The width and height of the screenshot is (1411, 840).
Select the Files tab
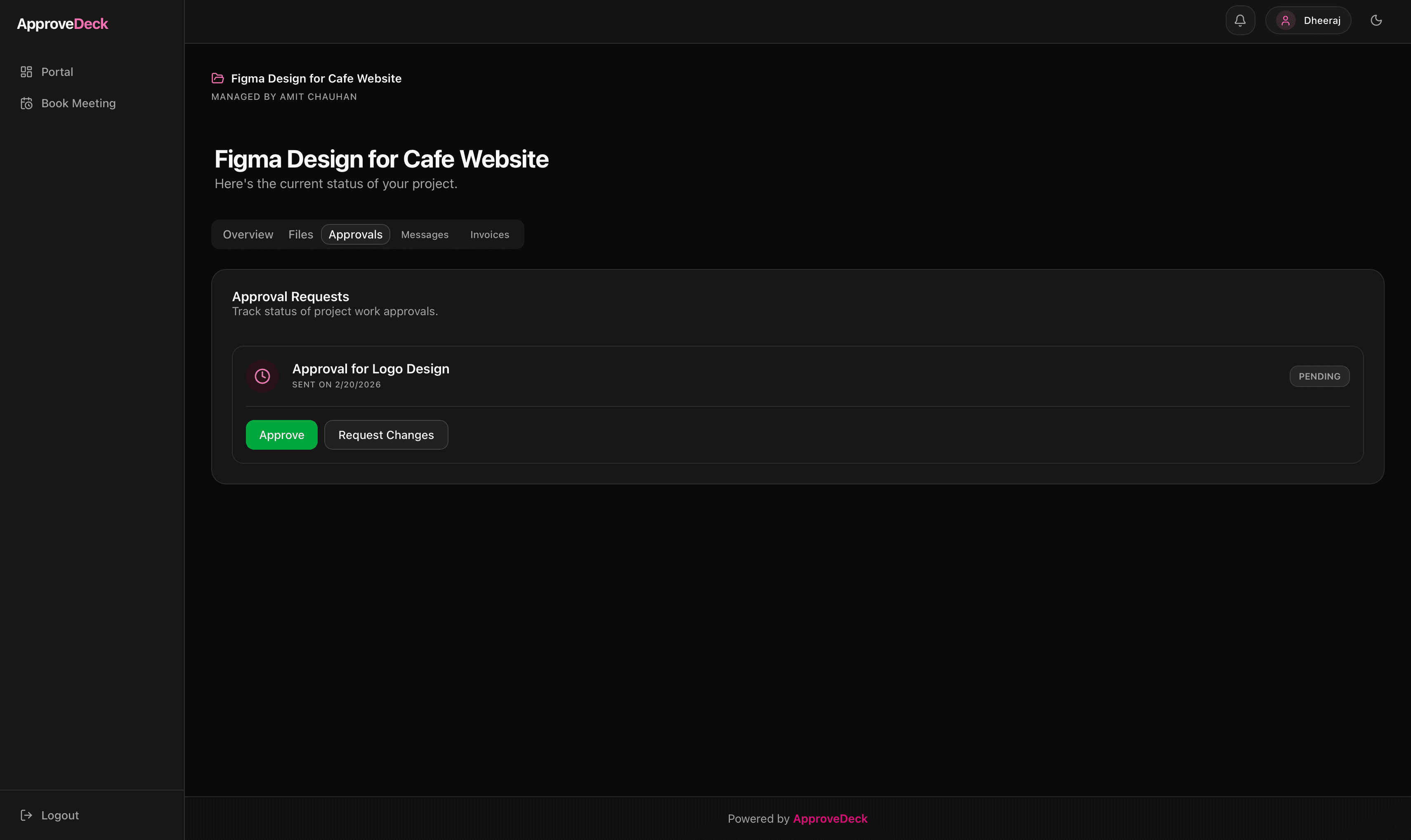pyautogui.click(x=300, y=234)
